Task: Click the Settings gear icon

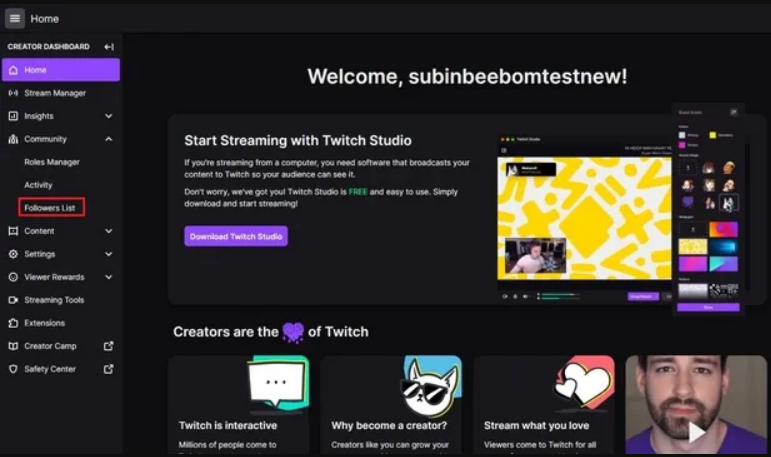Action: pyautogui.click(x=13, y=254)
